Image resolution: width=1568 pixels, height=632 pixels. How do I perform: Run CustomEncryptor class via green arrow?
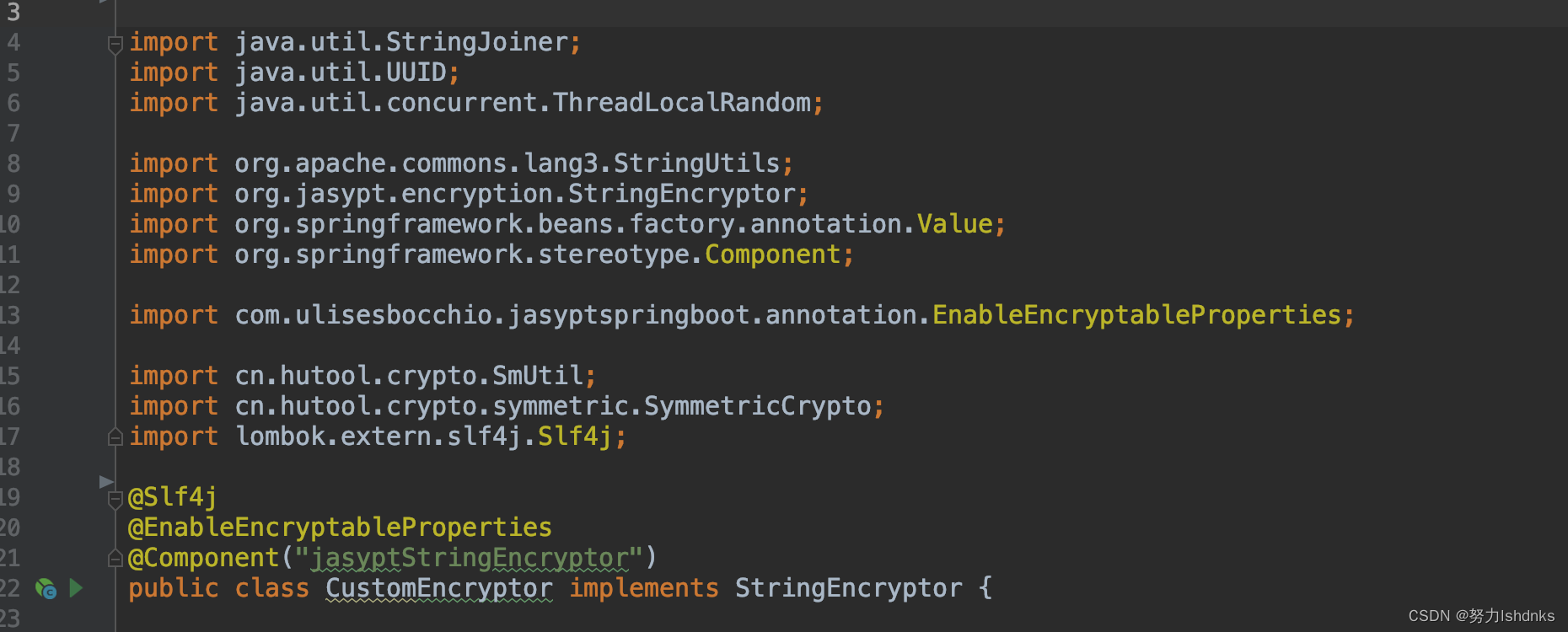76,587
